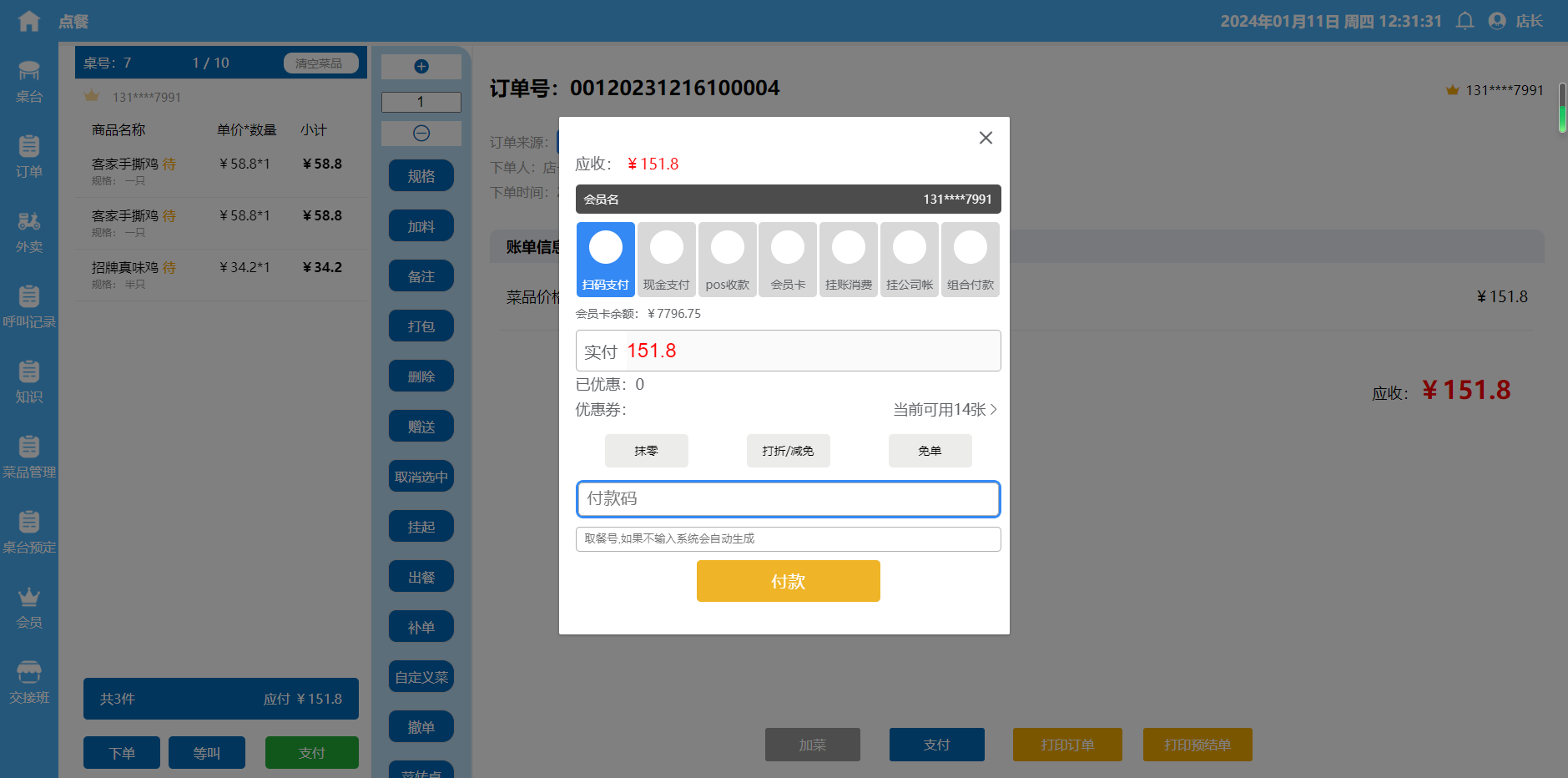Open 知识 in the sidebar
The height and width of the screenshot is (778, 1568).
[29, 382]
